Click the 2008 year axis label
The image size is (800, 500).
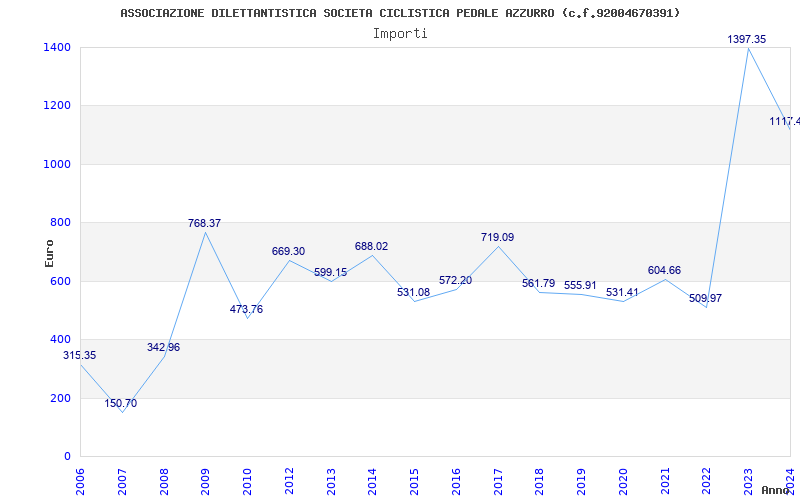pos(164,482)
